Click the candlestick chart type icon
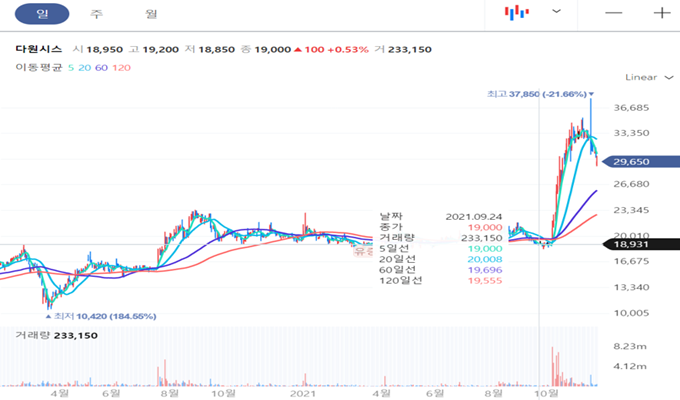 (517, 13)
